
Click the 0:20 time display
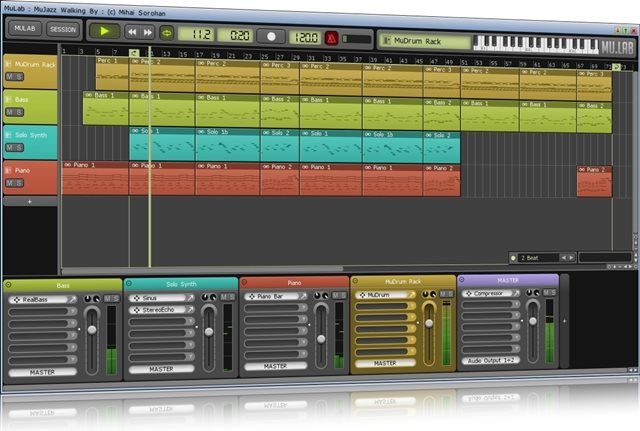[x=236, y=36]
